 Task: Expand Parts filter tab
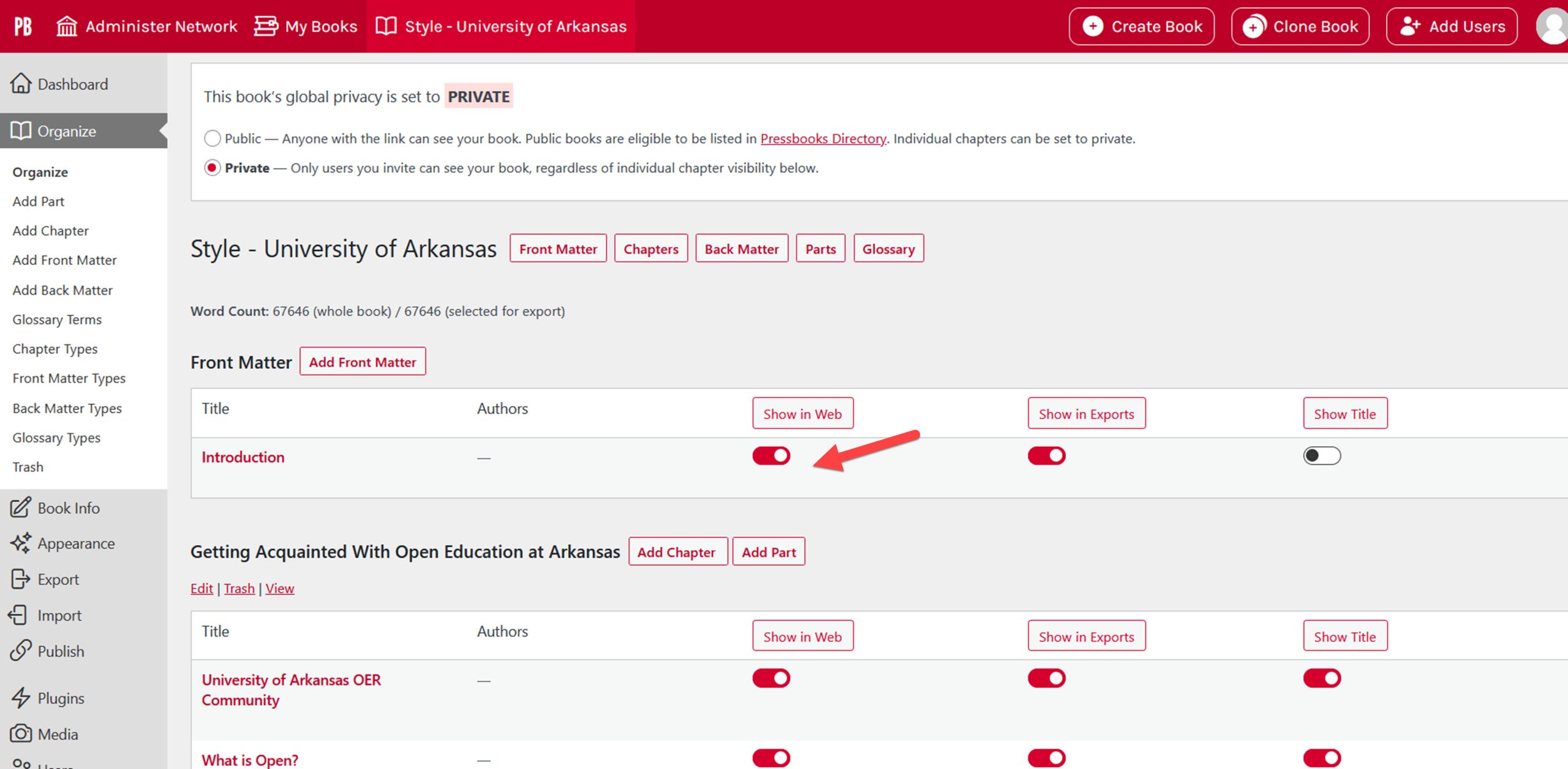tap(821, 249)
